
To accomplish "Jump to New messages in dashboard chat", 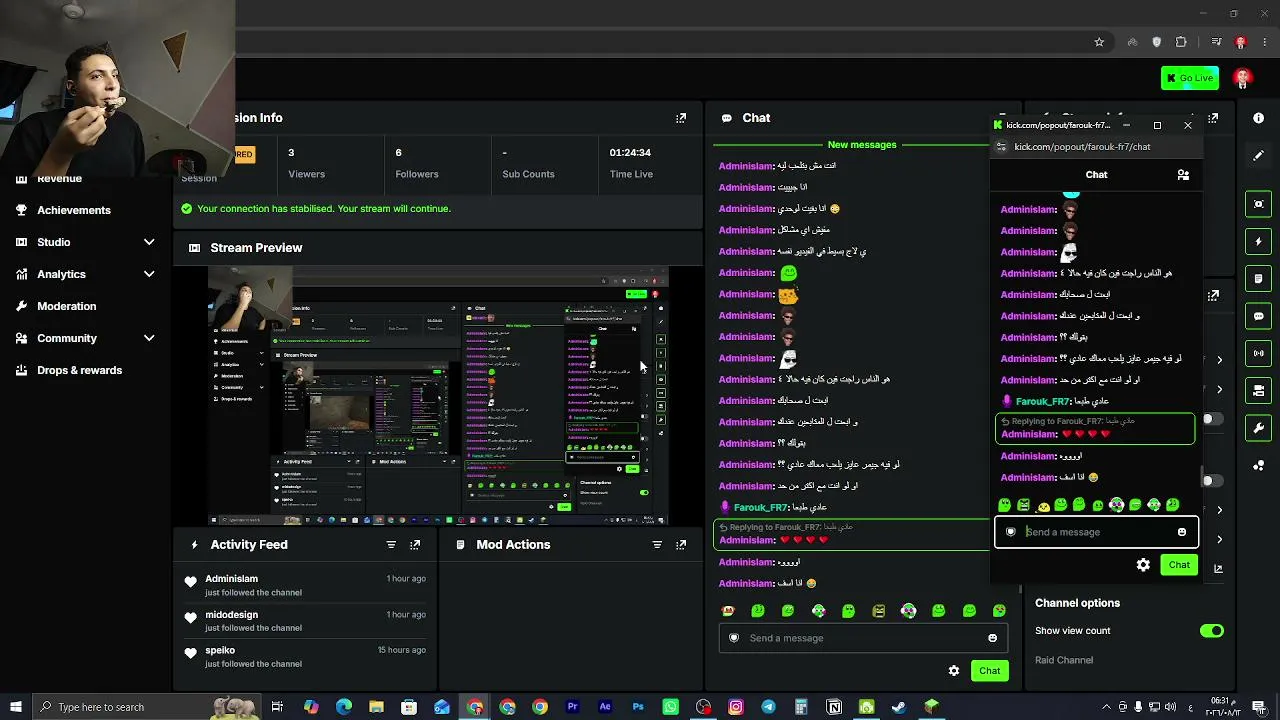I will coord(862,145).
